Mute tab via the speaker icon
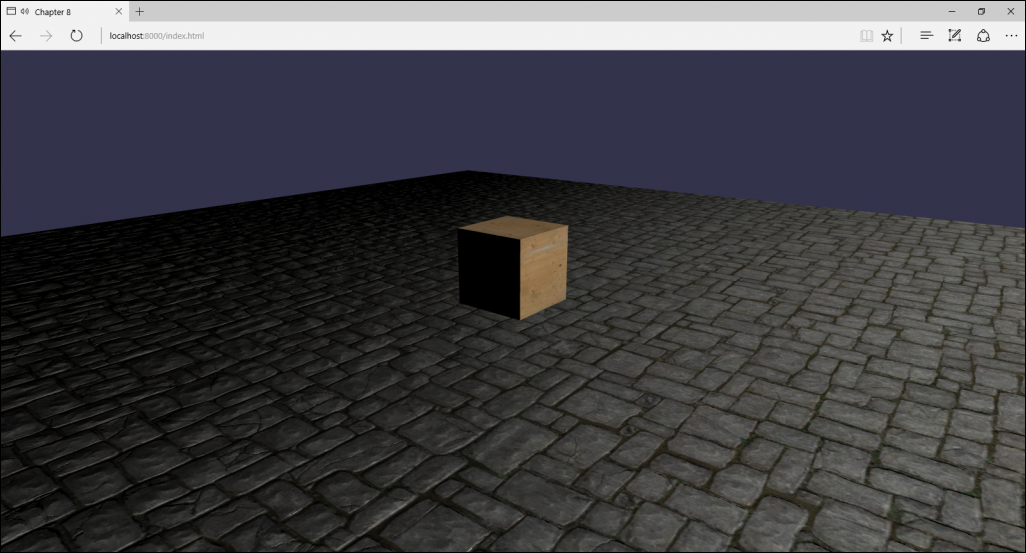Screen dimensions: 1026x553 (24, 11)
